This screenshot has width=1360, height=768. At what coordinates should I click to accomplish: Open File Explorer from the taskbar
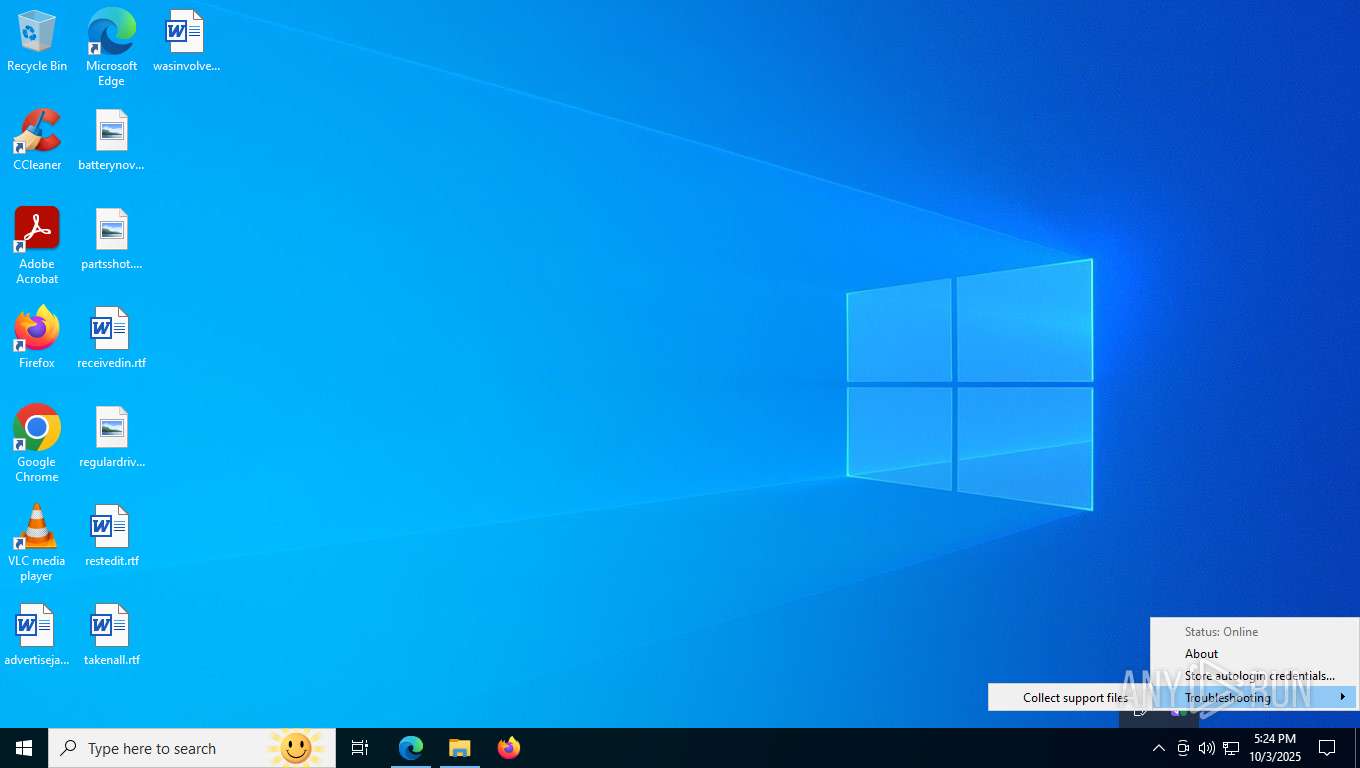460,748
